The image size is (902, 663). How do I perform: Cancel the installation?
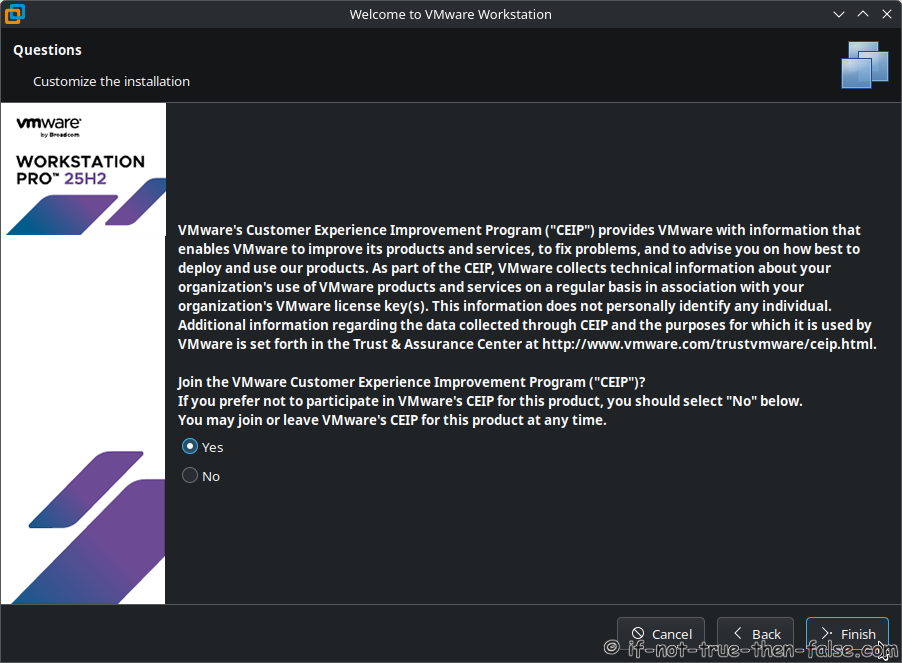661,634
